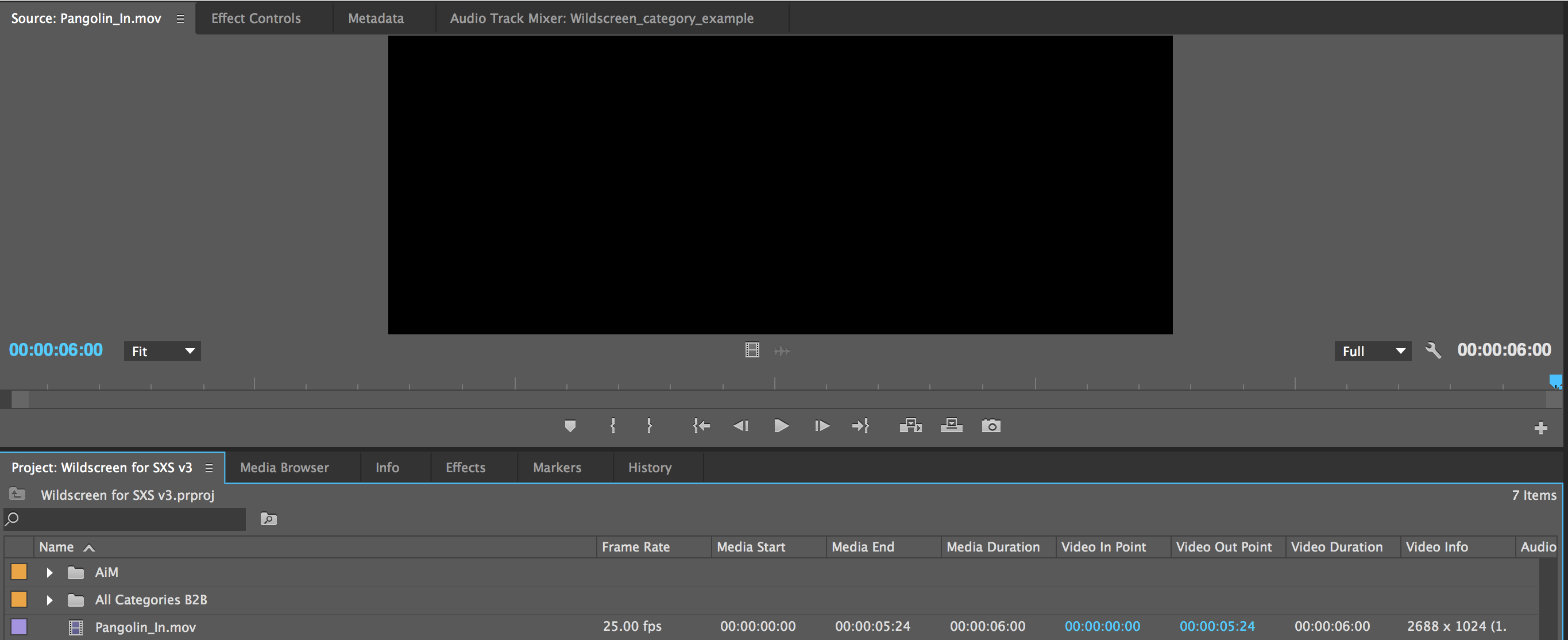Click the Find in project folder icon
Viewport: 1568px width, 640px height.
pos(268,519)
